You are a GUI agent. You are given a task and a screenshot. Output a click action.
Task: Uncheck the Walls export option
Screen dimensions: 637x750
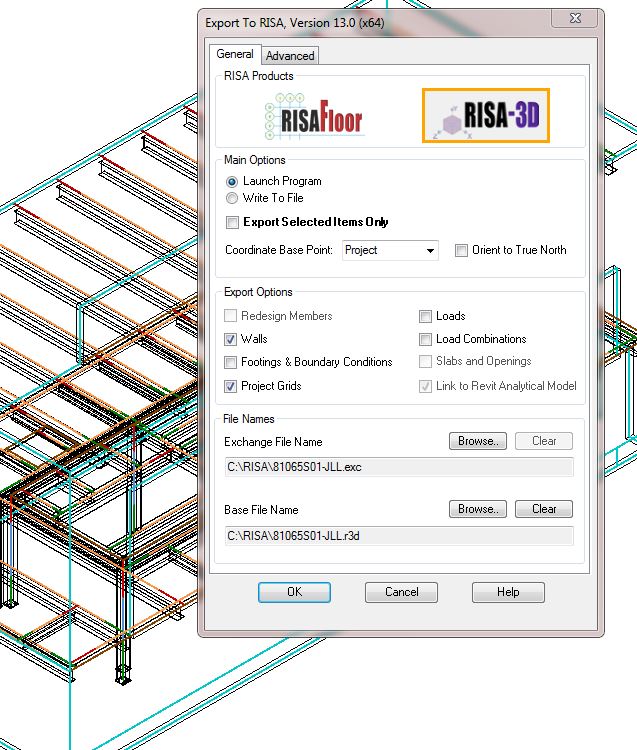click(231, 339)
